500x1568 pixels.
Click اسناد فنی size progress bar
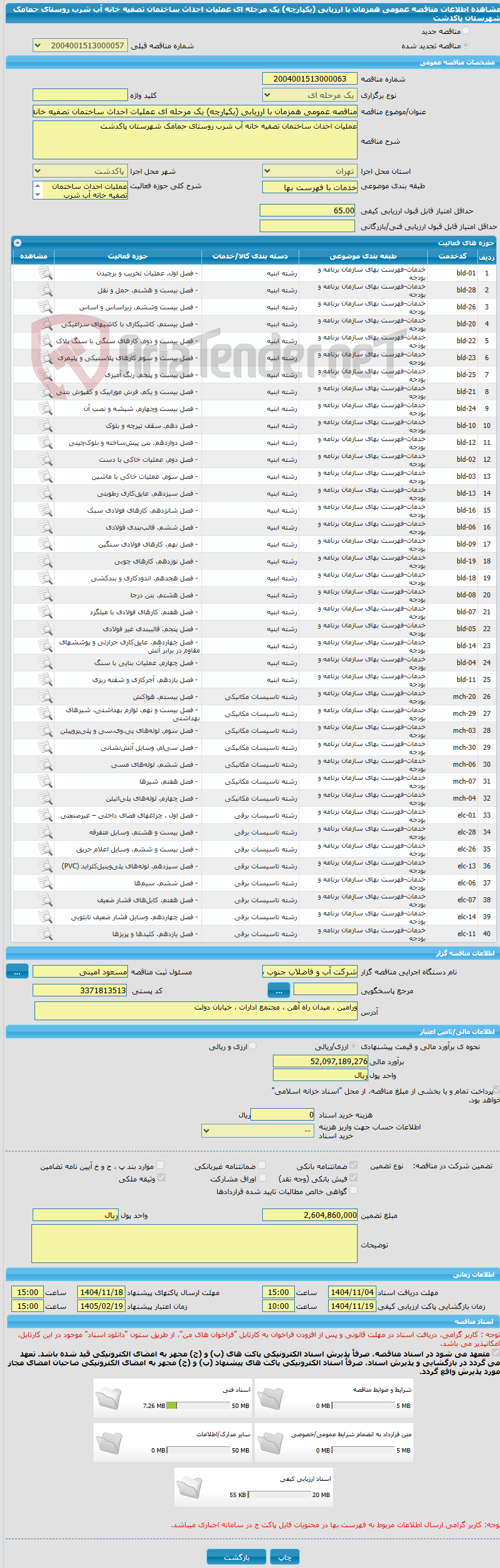[x=199, y=1406]
